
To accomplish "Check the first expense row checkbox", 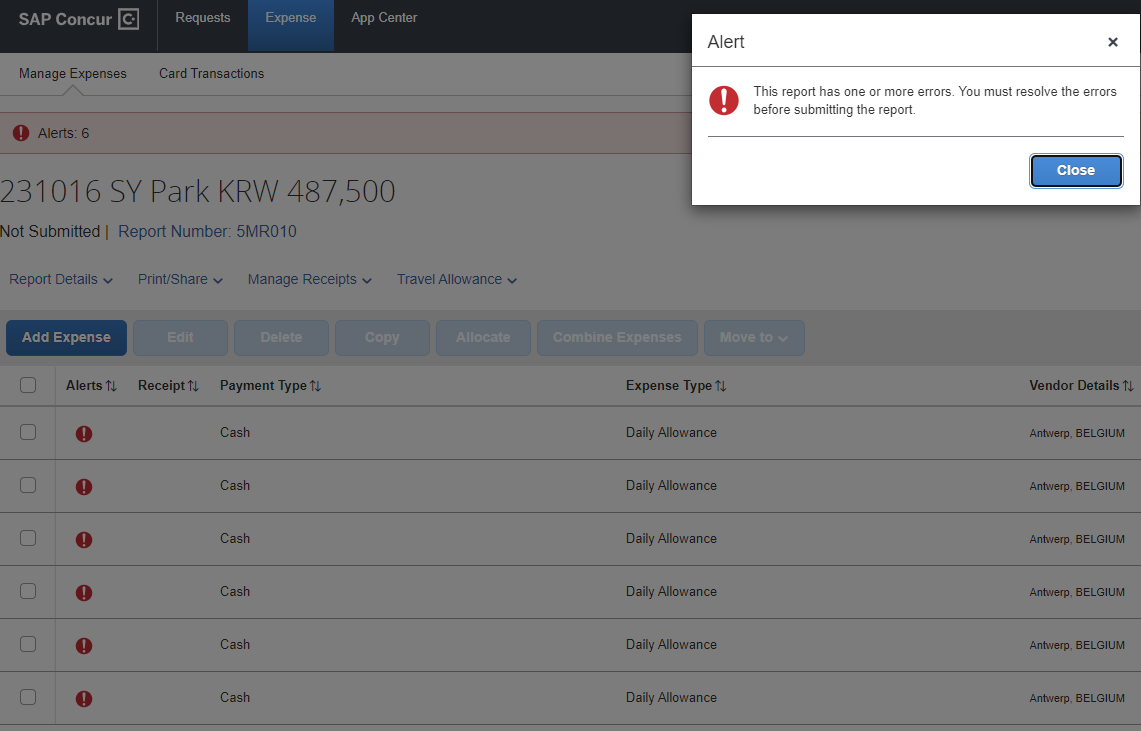I will tap(28, 432).
